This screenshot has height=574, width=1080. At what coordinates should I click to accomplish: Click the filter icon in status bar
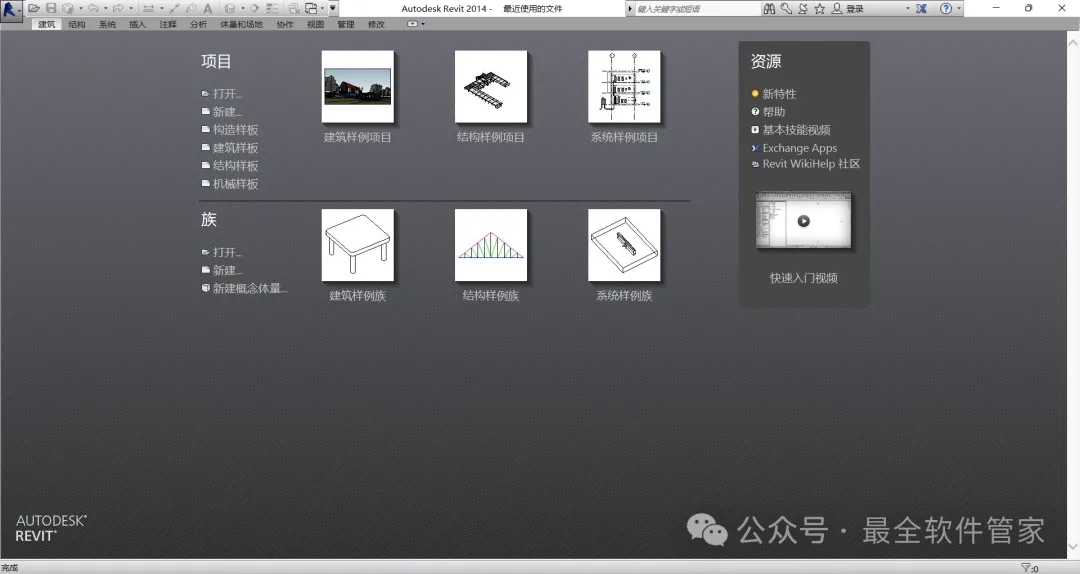tap(1026, 568)
